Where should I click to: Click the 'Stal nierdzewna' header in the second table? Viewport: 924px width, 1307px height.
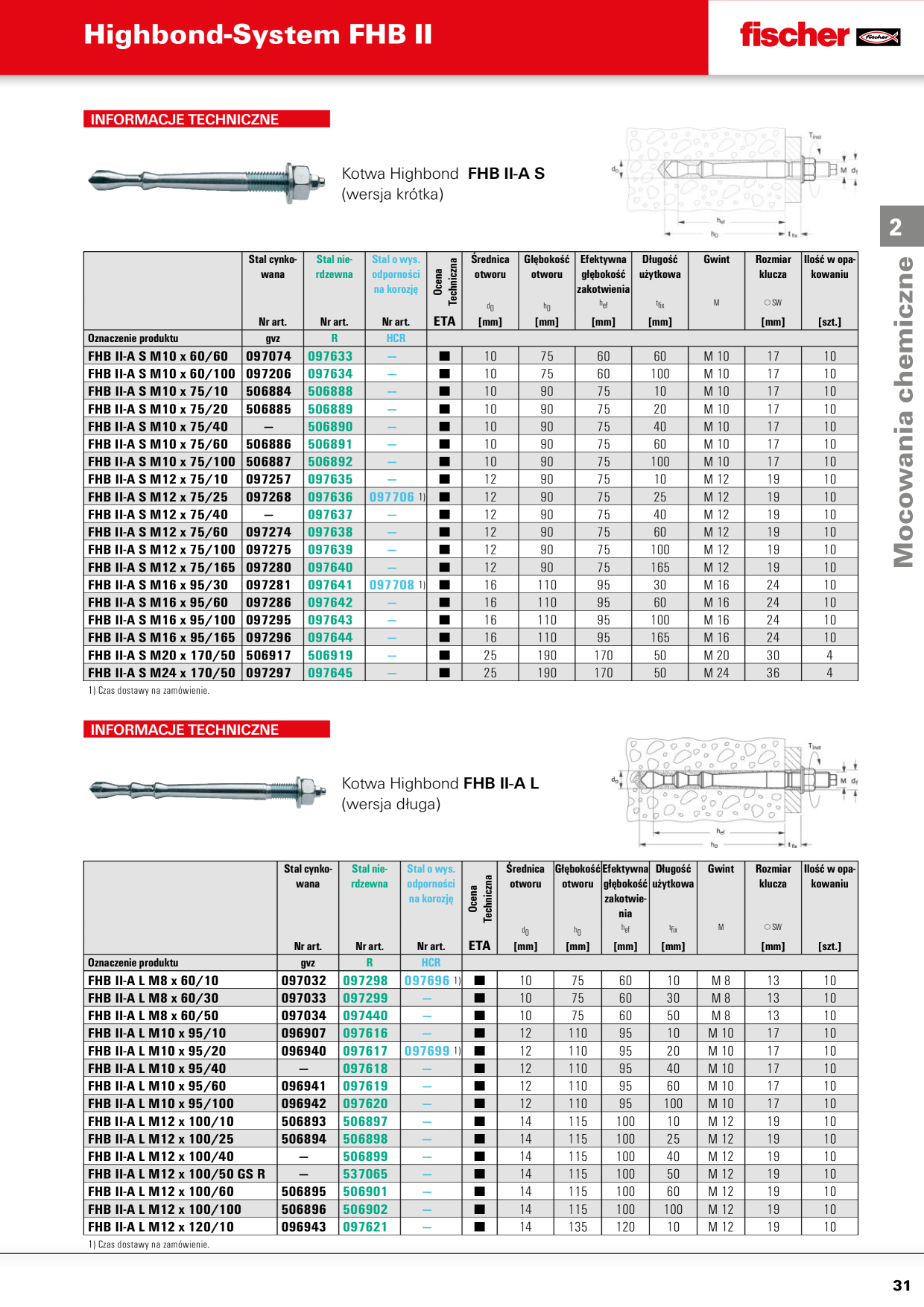point(370,876)
